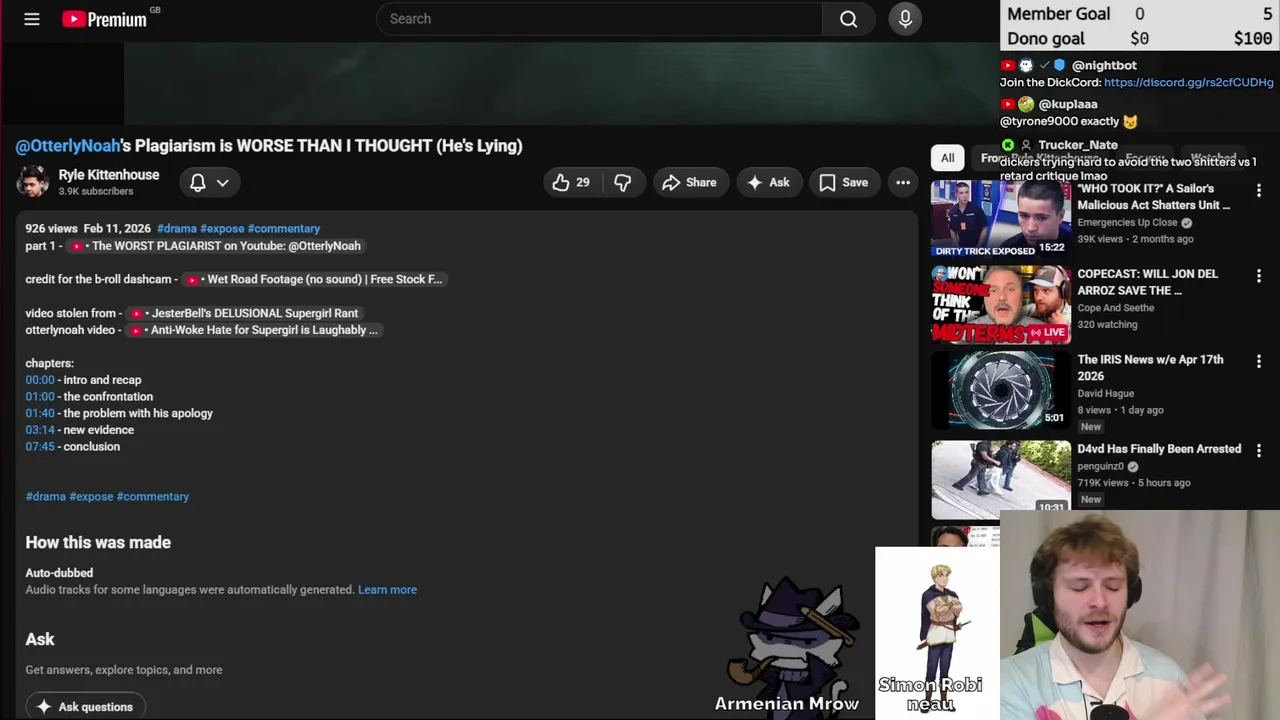1280x720 pixels.
Task: Select the All filter chip
Action: (x=948, y=158)
